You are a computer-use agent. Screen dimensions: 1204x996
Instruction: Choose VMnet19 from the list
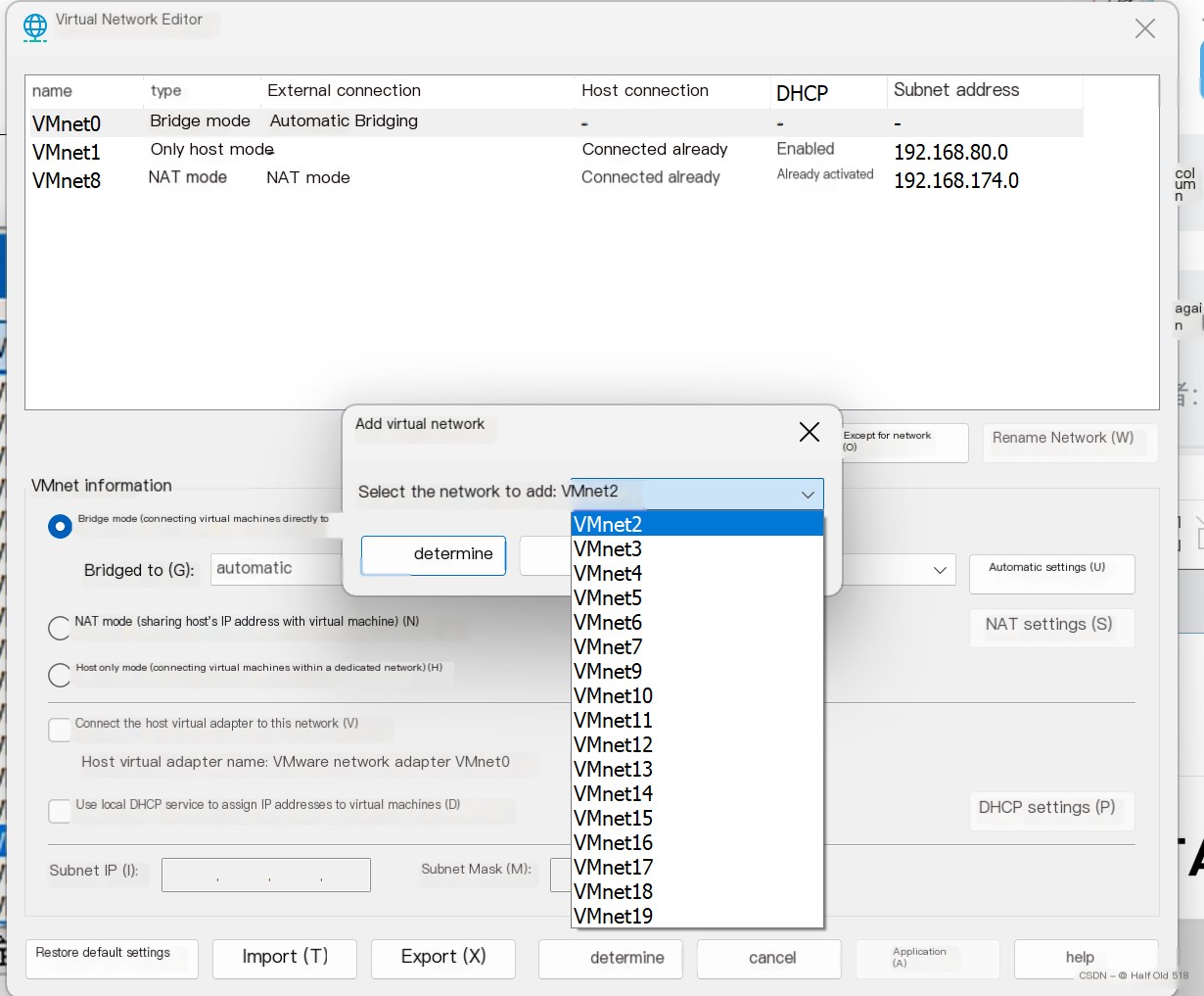click(x=697, y=916)
